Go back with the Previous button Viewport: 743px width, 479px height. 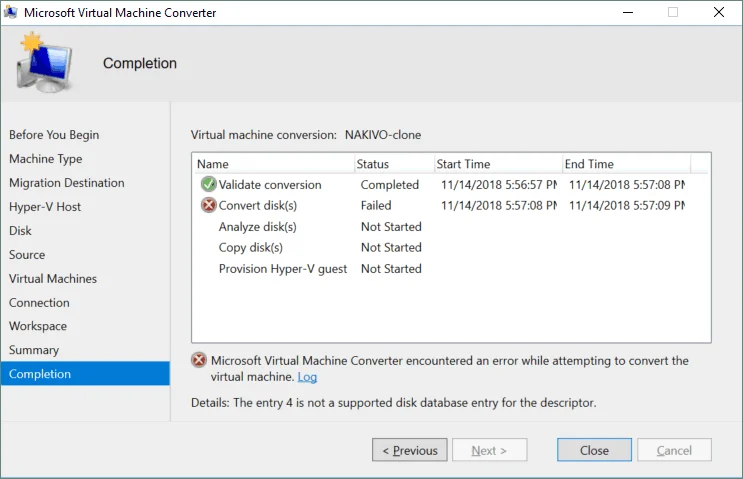409,450
